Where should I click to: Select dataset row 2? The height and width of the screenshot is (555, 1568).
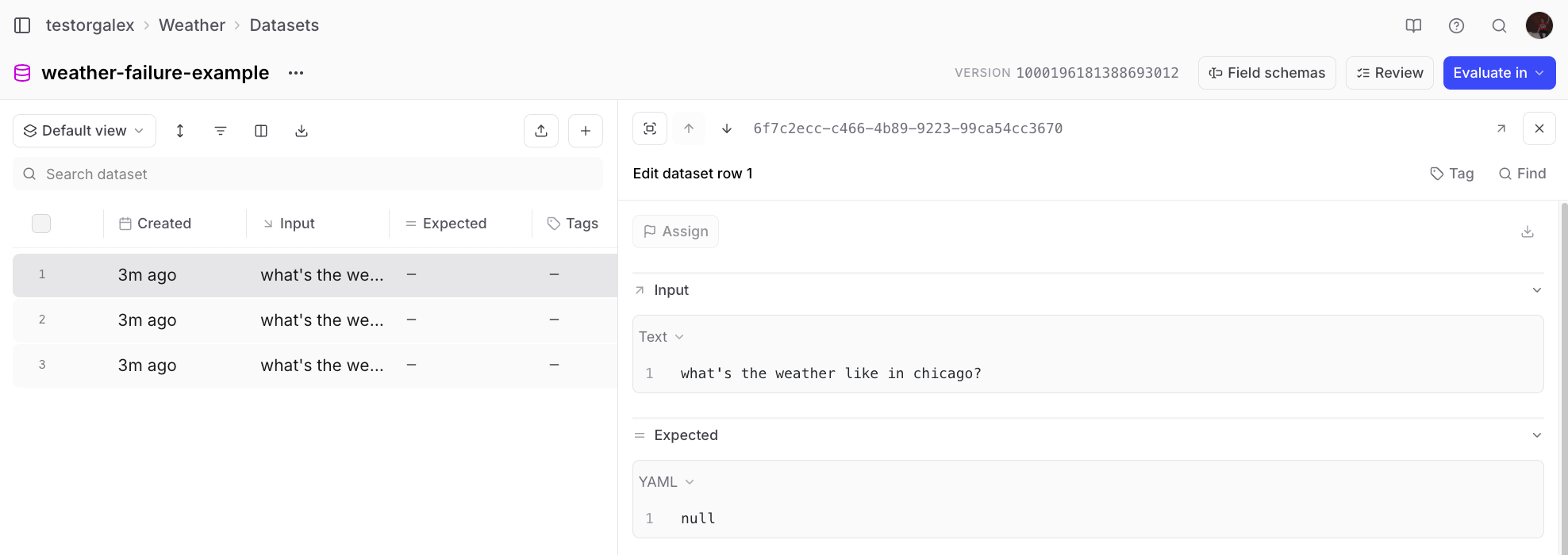315,320
